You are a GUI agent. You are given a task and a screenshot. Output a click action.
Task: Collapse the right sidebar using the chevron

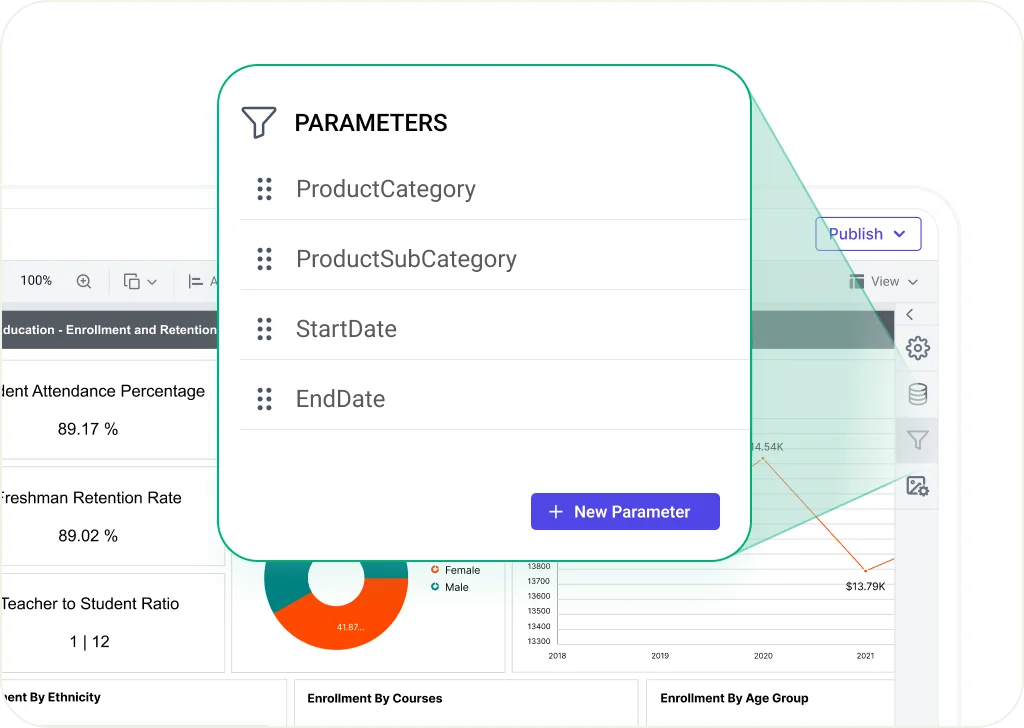click(909, 315)
